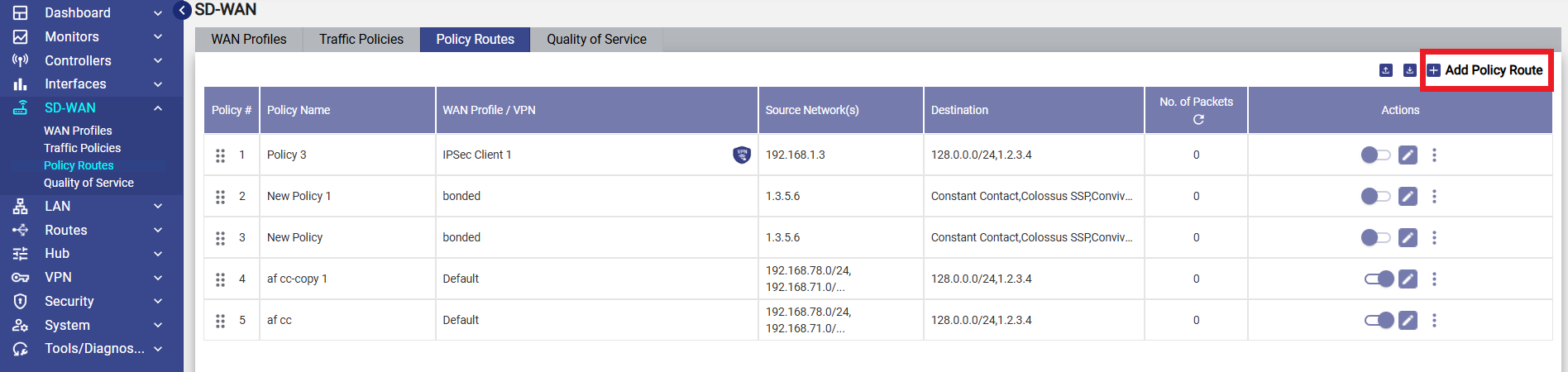1568x372 pixels.
Task: Enable the Policy 3 route toggle
Action: [1375, 155]
